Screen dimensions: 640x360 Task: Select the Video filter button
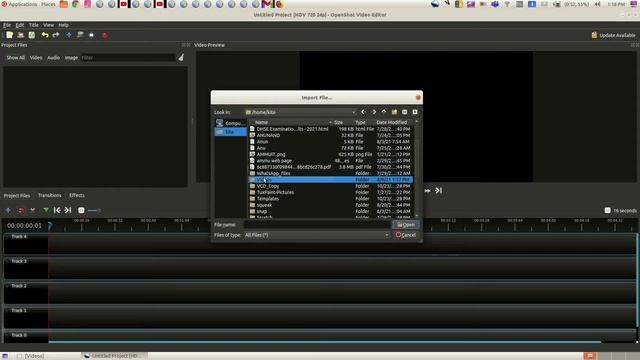click(36, 58)
